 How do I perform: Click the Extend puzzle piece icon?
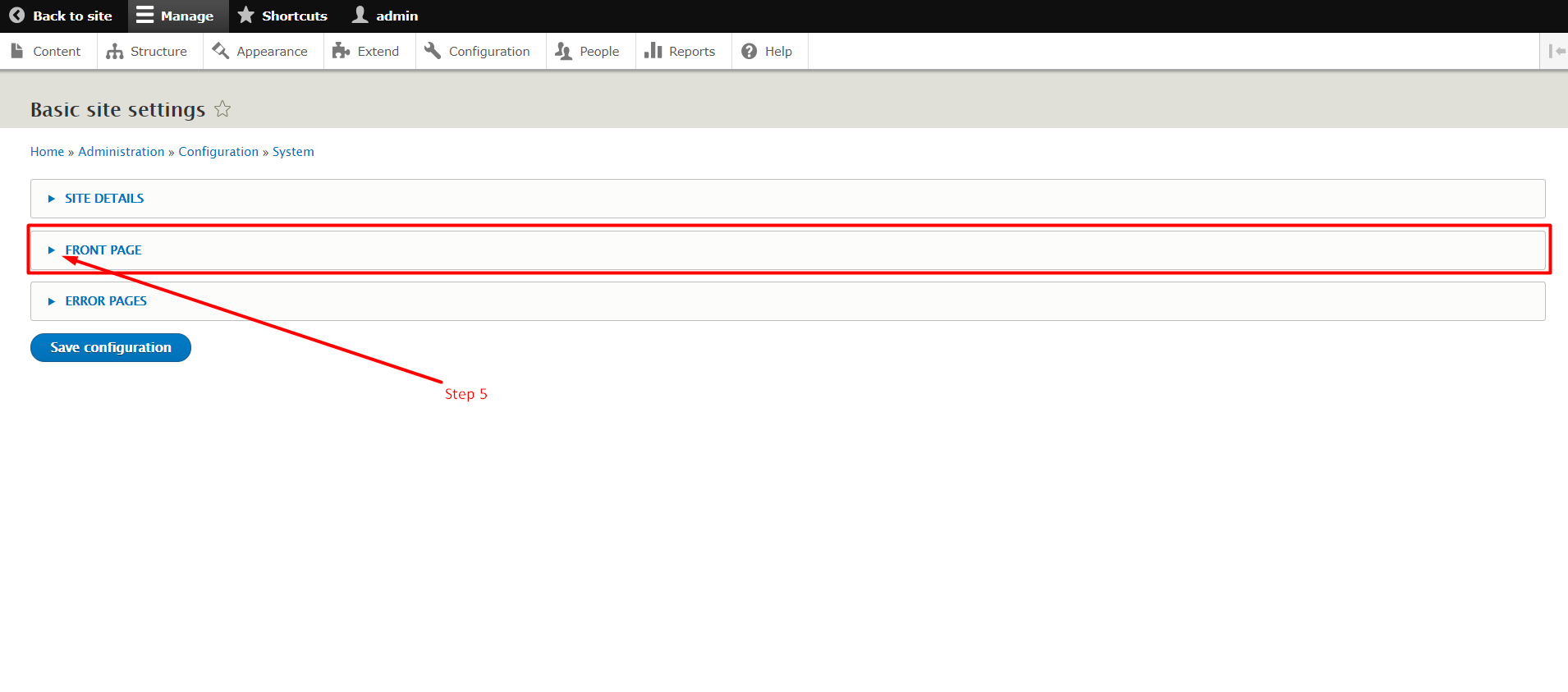click(341, 51)
